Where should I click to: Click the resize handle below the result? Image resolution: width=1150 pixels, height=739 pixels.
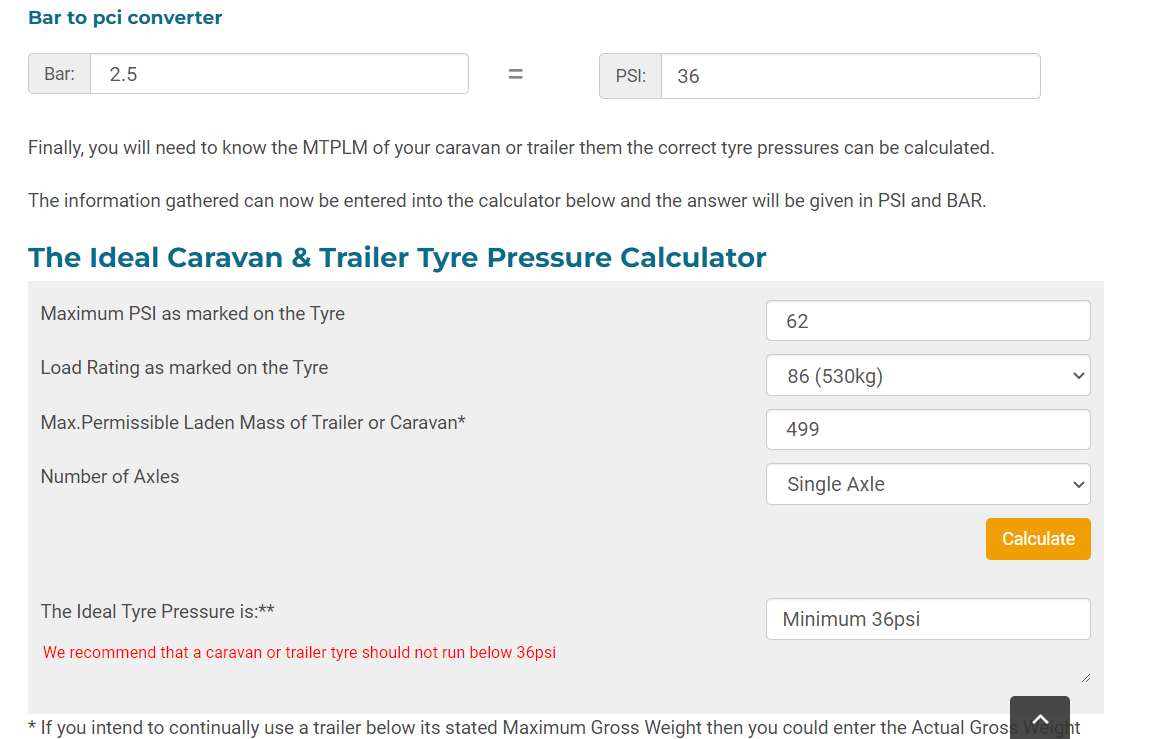click(x=1085, y=677)
